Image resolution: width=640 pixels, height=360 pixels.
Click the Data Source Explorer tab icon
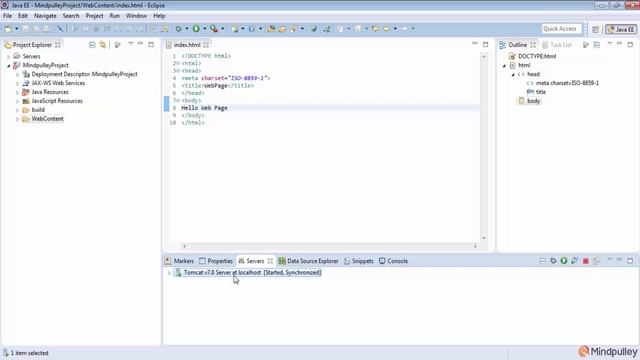(x=282, y=261)
